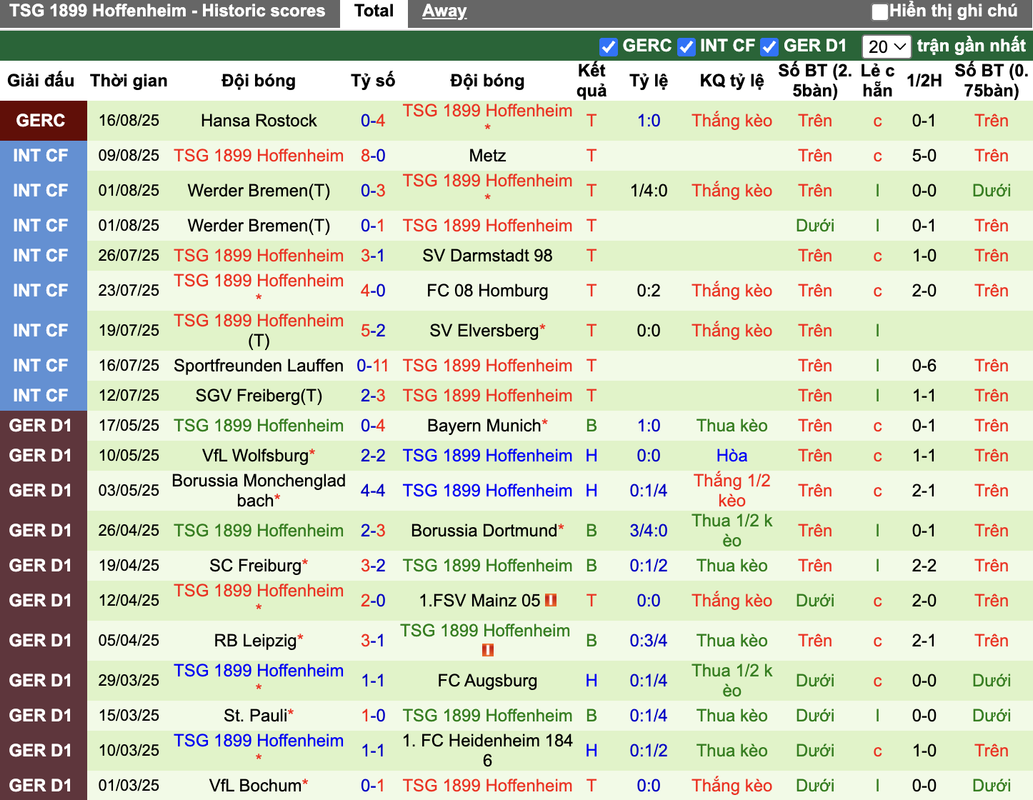Uncheck the GERC league filter
This screenshot has height=800, width=1033.
pyautogui.click(x=608, y=47)
